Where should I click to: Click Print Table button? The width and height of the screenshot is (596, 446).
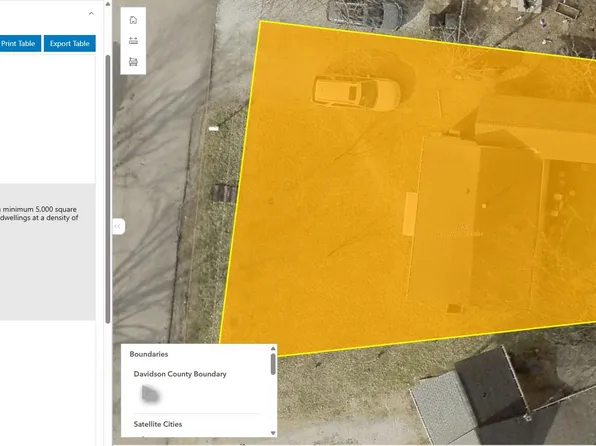(x=19, y=43)
